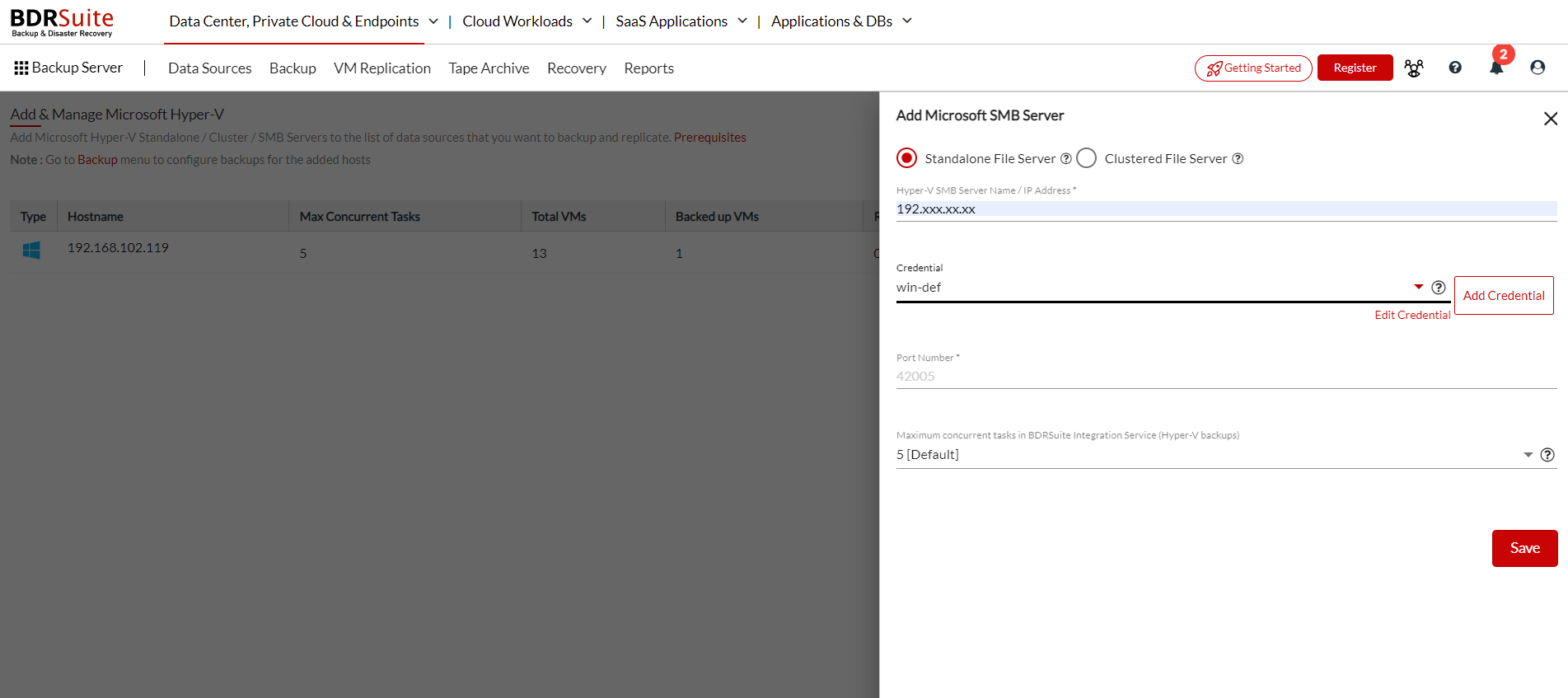This screenshot has height=698, width=1568.
Task: Click the Save button
Action: click(x=1524, y=548)
